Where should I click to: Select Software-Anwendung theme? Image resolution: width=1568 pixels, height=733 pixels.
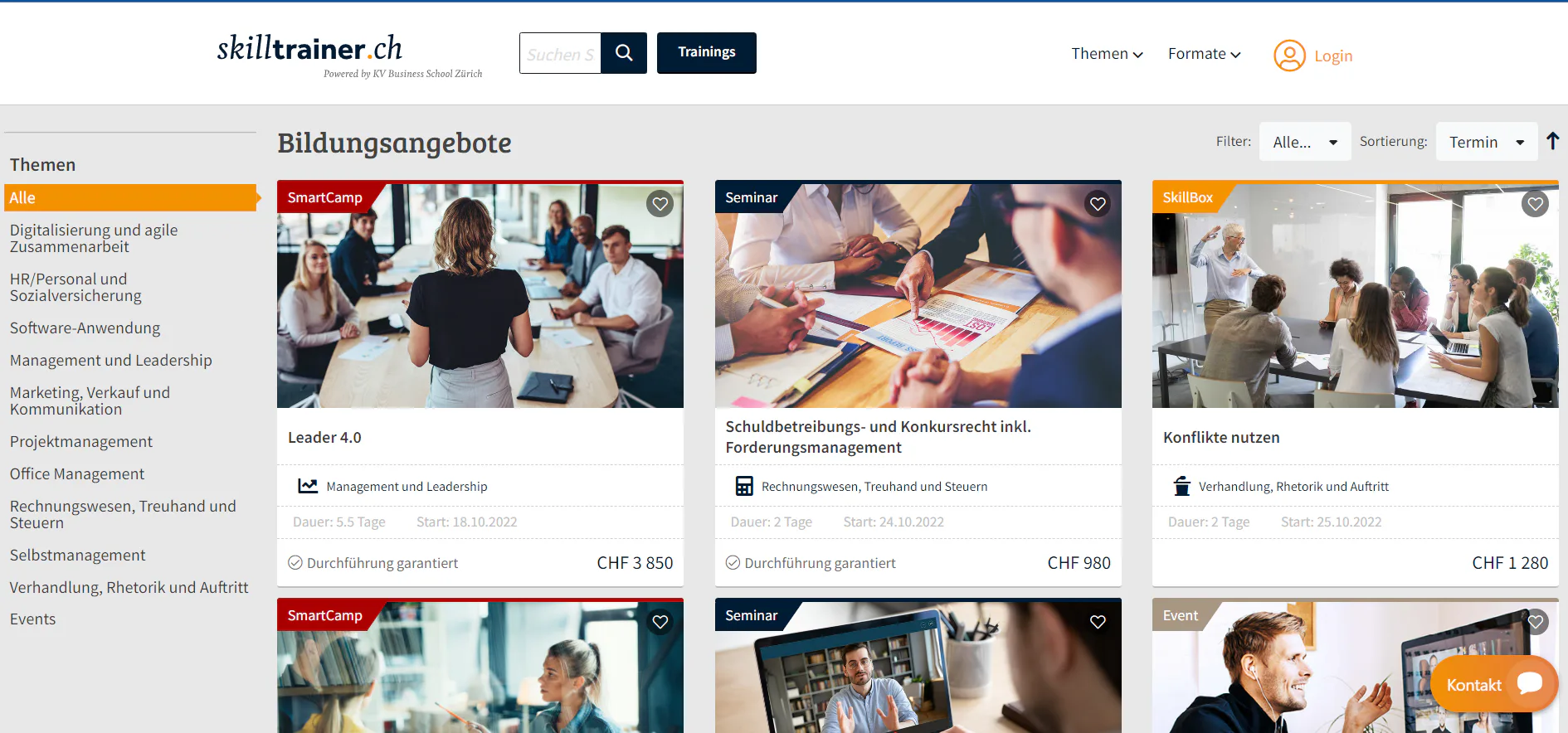point(85,328)
